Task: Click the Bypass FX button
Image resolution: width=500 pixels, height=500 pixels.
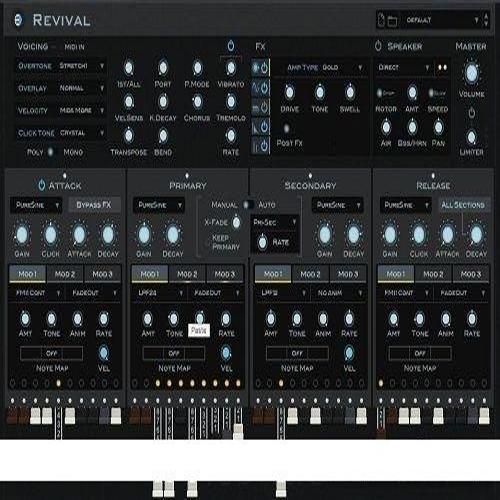Action: pos(94,205)
